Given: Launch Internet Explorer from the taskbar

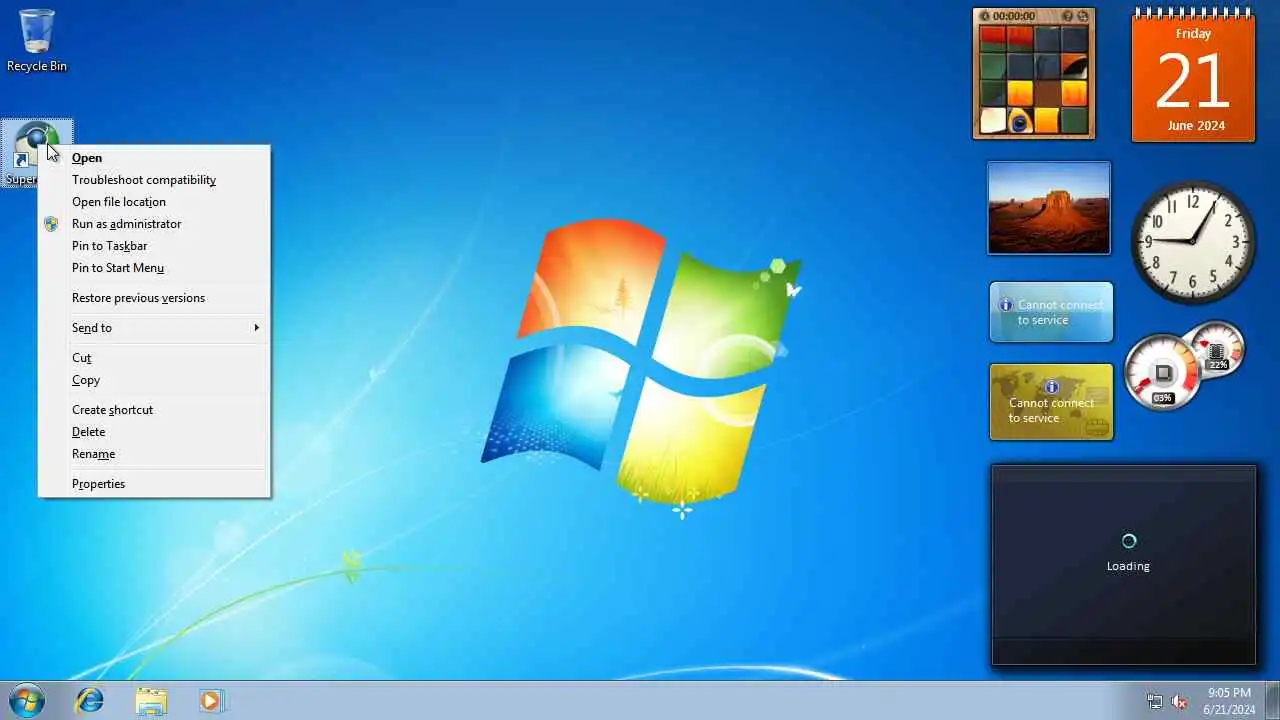Looking at the screenshot, I should [90, 700].
